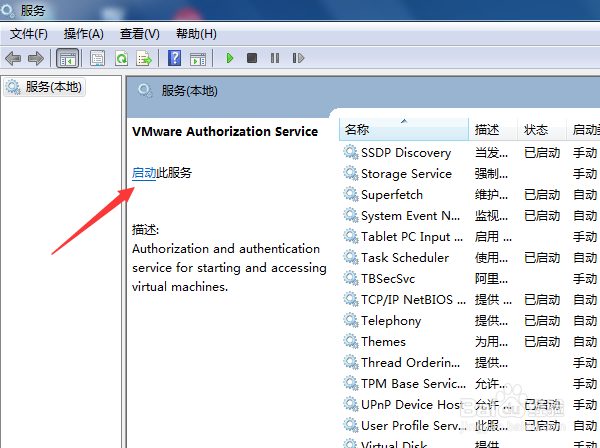600x448 pixels.
Task: Click the gear icon beside Superfetch
Action: point(350,194)
